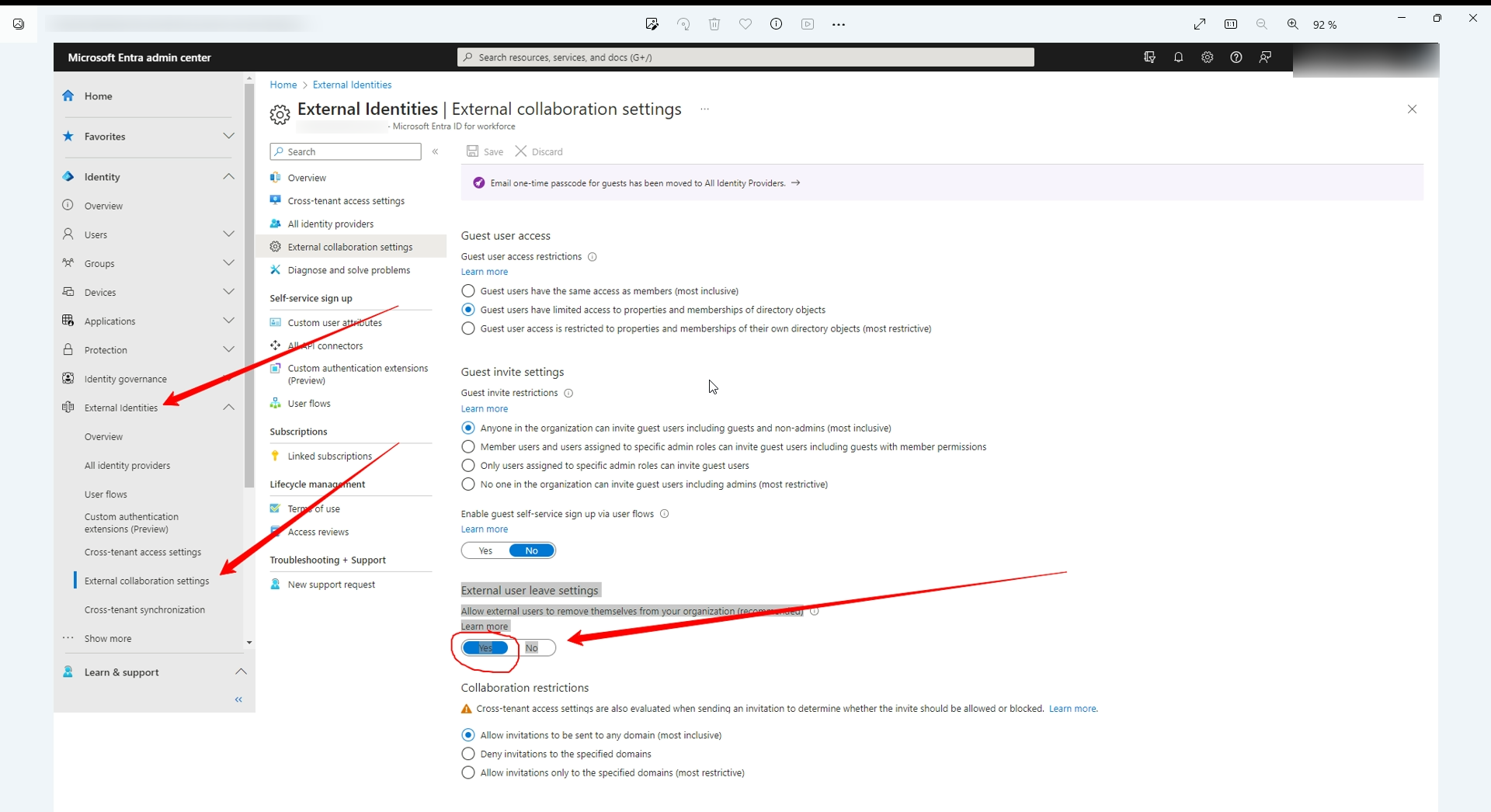Expand the Applications chevron
This screenshot has height=812, width=1491.
coord(228,321)
